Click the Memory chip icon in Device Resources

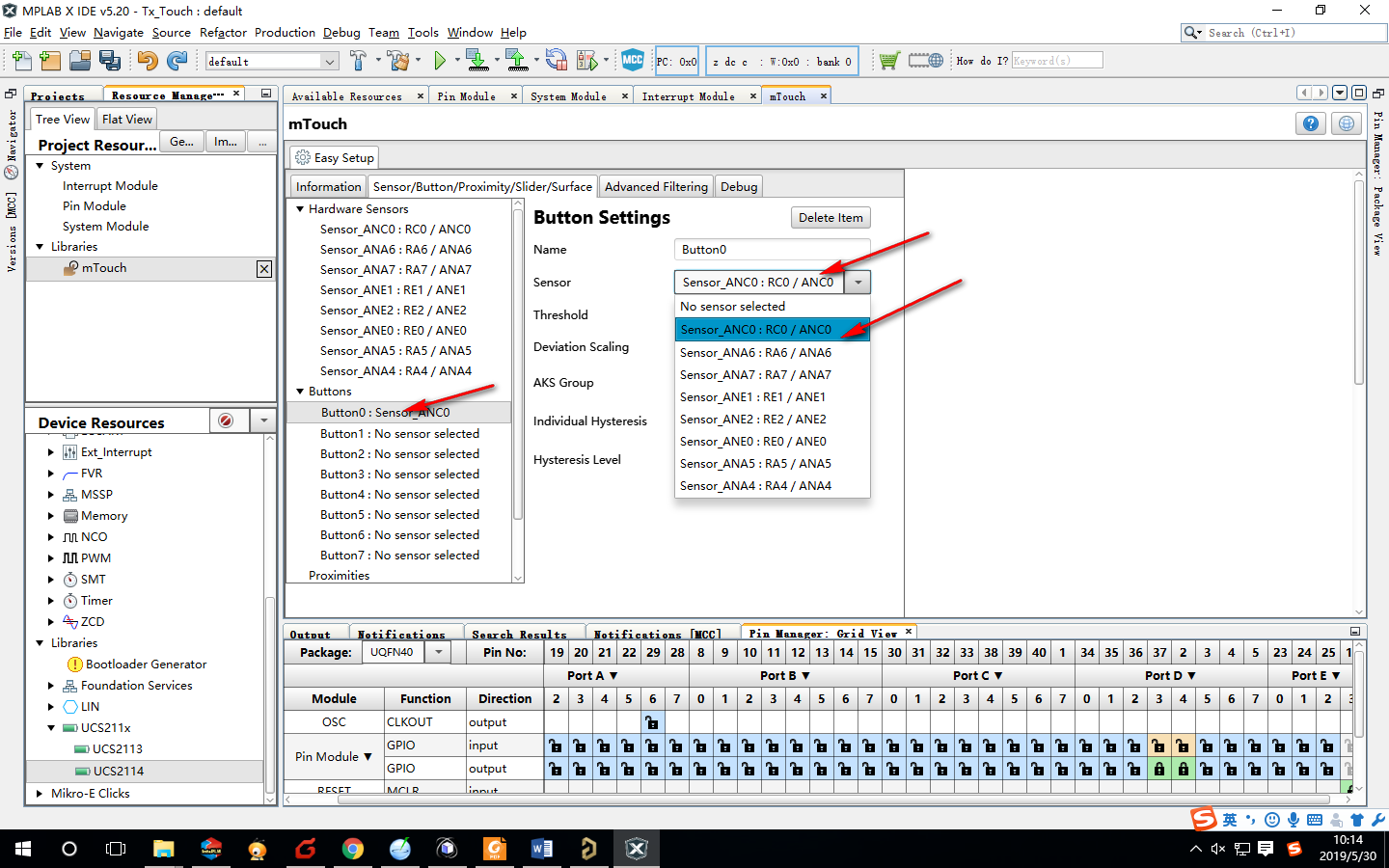(x=70, y=516)
